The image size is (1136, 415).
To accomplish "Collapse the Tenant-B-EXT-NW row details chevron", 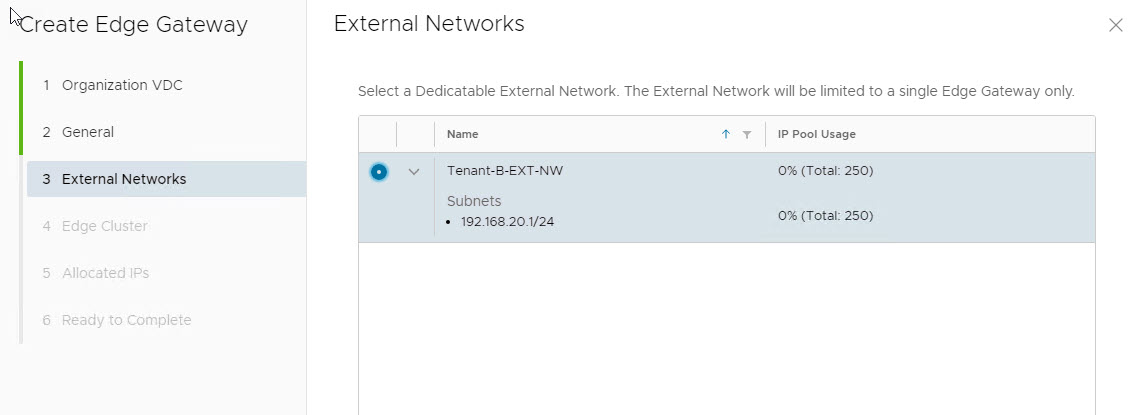I will pyautogui.click(x=415, y=171).
